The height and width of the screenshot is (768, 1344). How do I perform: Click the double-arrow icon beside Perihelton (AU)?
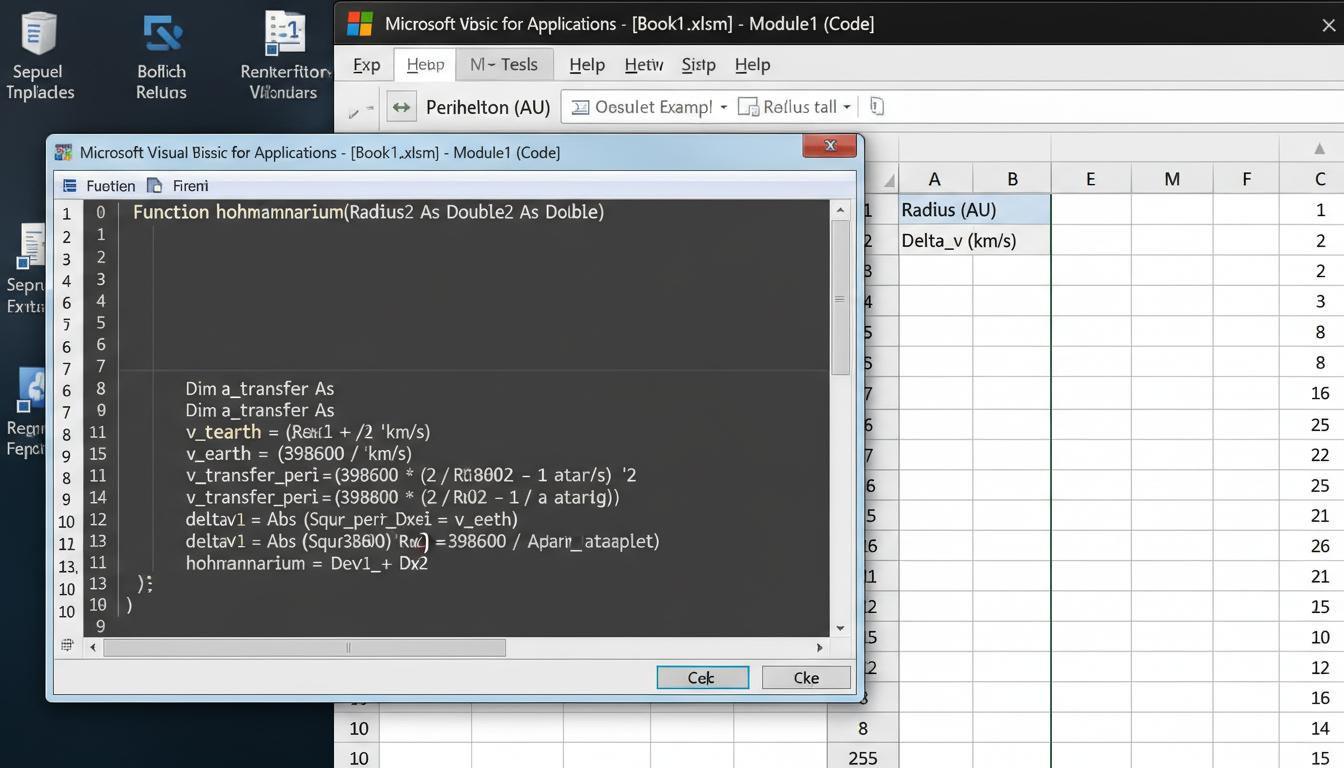pos(401,107)
